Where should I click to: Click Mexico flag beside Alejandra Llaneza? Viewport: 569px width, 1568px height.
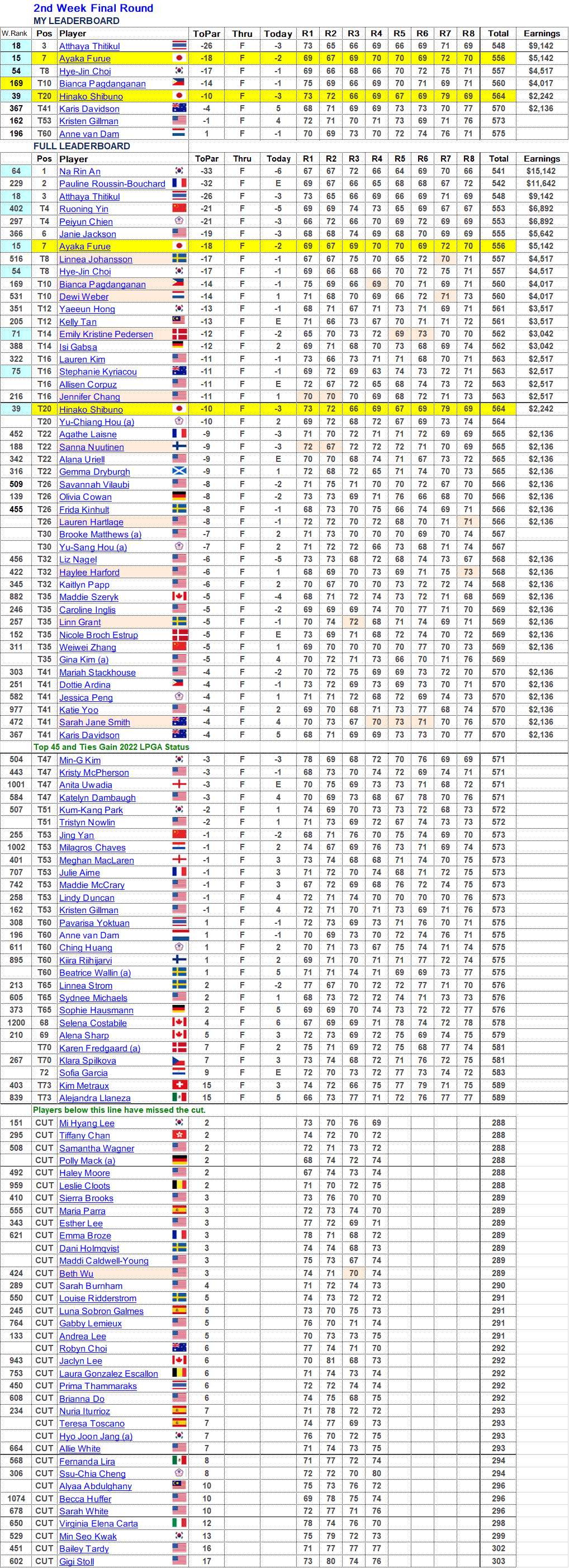click(179, 1098)
